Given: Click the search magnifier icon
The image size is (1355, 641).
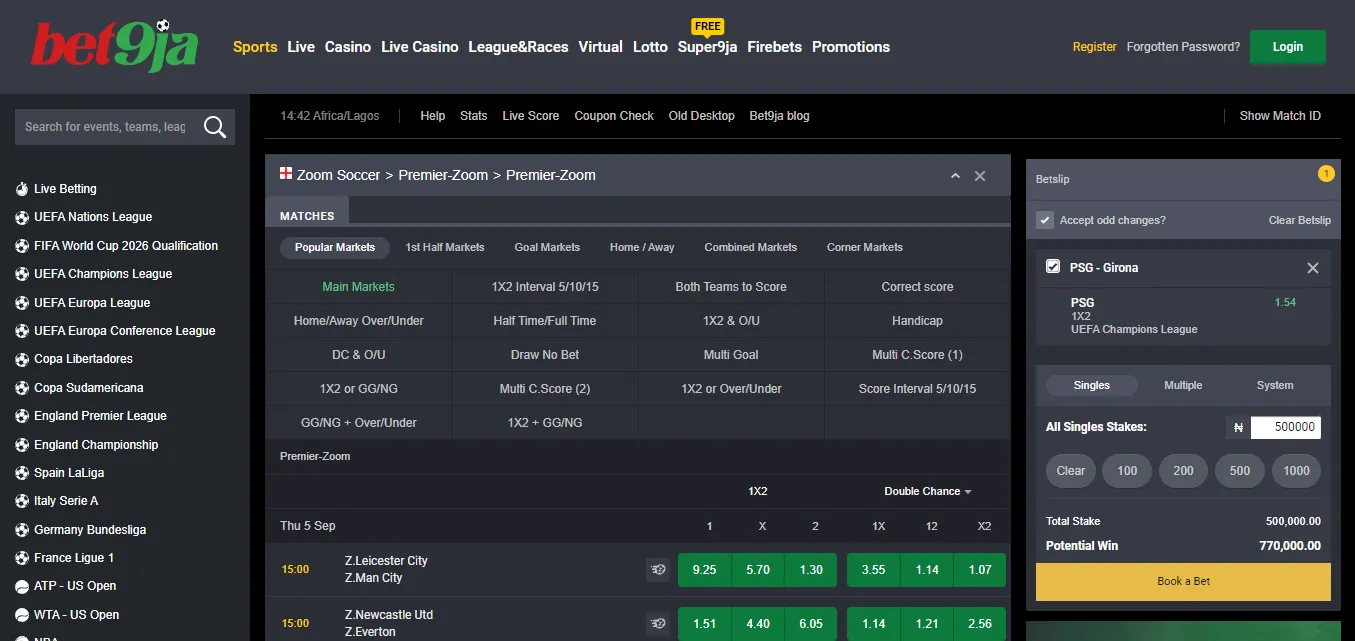Looking at the screenshot, I should click(214, 127).
